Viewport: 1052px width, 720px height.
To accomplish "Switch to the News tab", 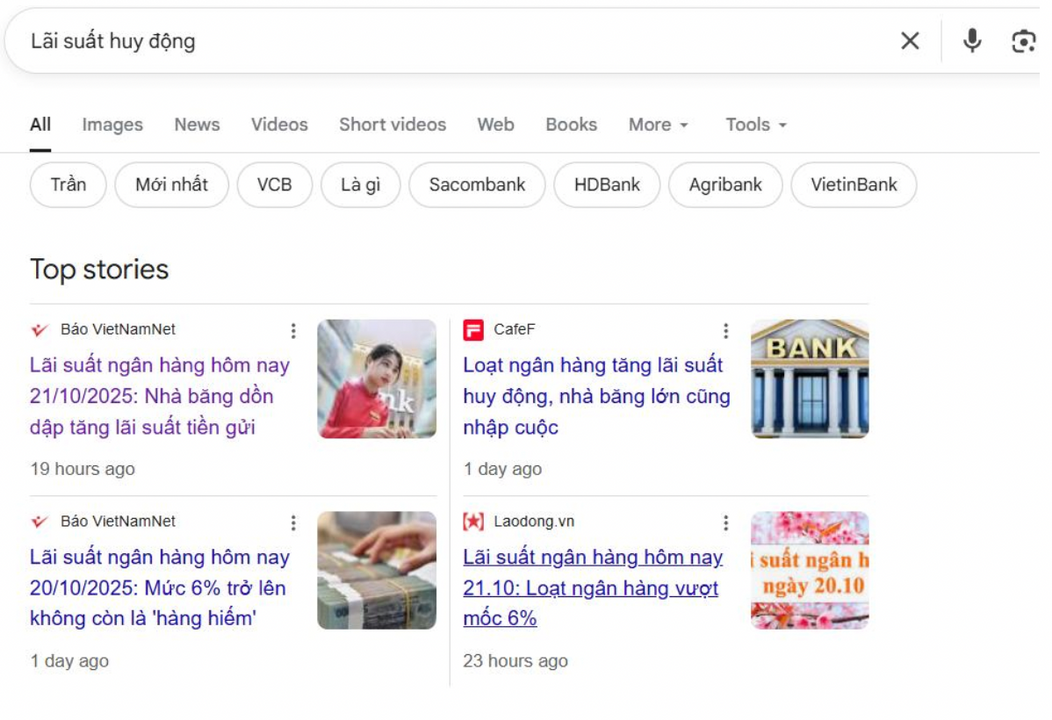I will point(197,125).
